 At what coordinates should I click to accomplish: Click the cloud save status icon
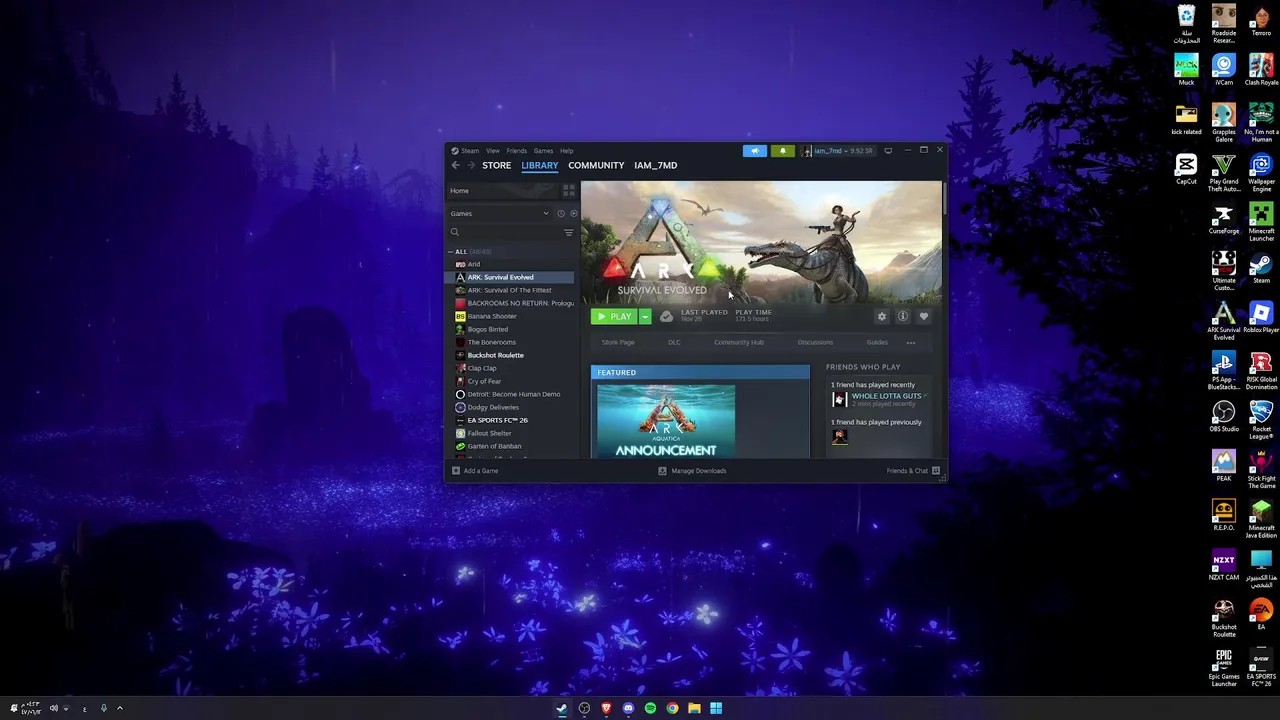coord(666,316)
